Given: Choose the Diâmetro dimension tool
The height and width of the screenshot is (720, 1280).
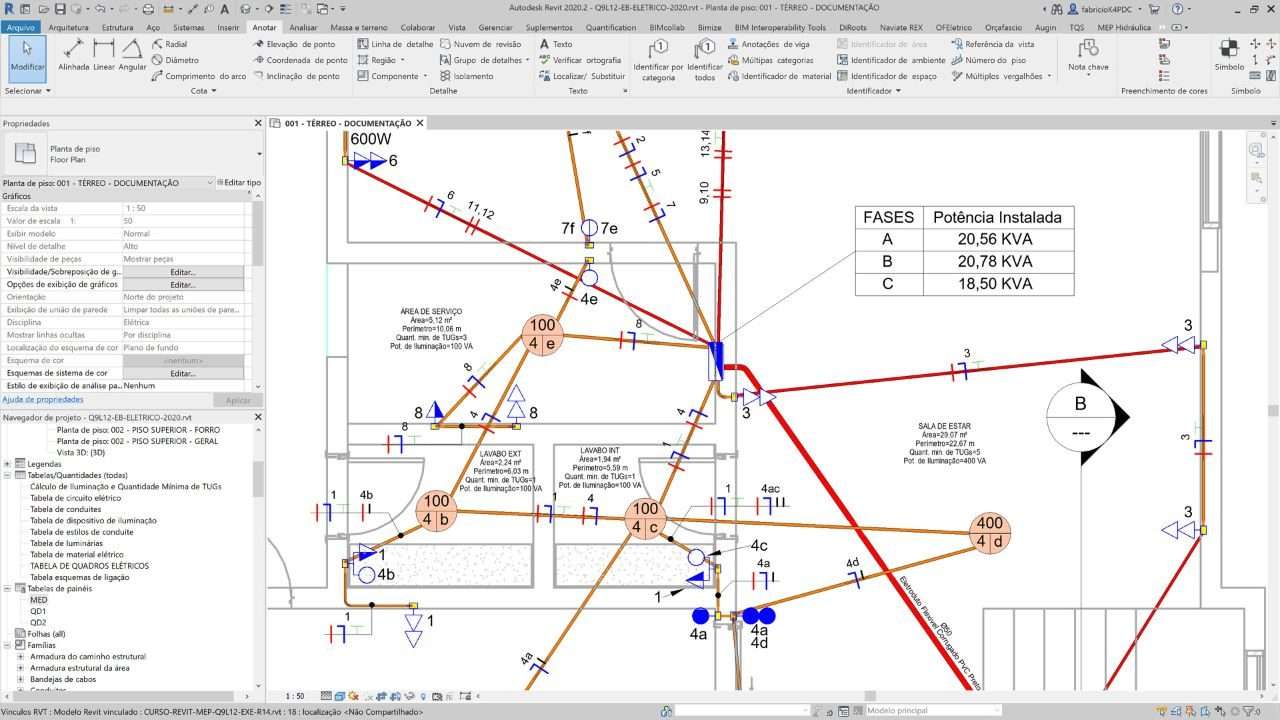Looking at the screenshot, I should point(174,60).
